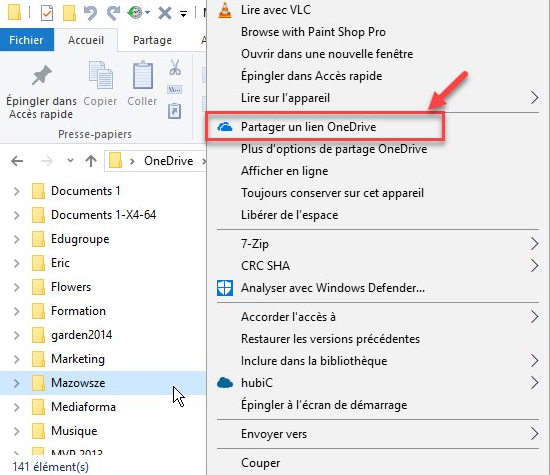The width and height of the screenshot is (550, 475).
Task: Open Inclure dans la bibliothèque submenu
Action: point(378,361)
